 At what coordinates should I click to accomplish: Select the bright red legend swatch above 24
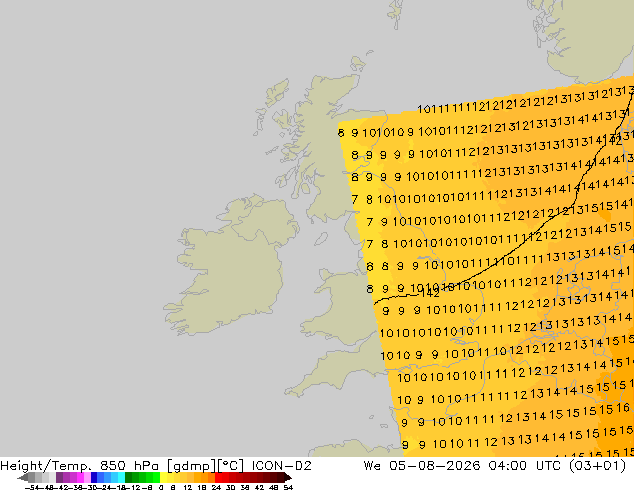pyautogui.click(x=218, y=477)
